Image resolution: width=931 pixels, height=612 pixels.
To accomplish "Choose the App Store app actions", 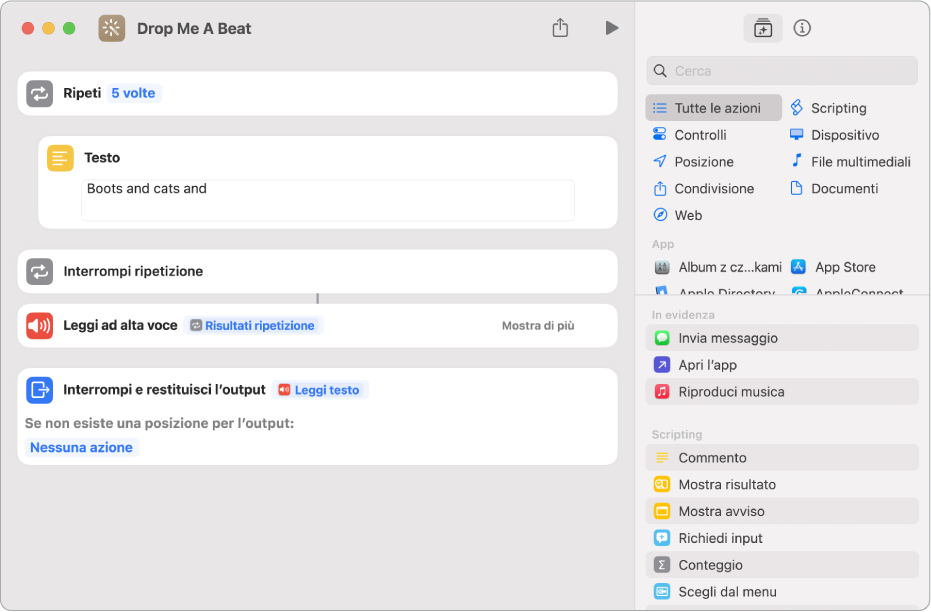I will click(x=833, y=267).
